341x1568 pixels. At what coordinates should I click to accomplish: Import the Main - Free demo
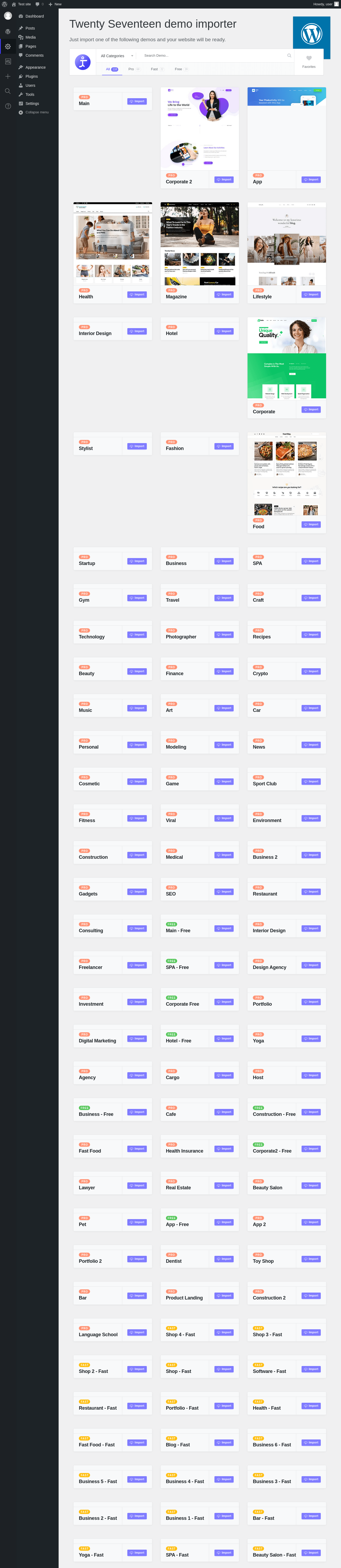click(x=224, y=928)
